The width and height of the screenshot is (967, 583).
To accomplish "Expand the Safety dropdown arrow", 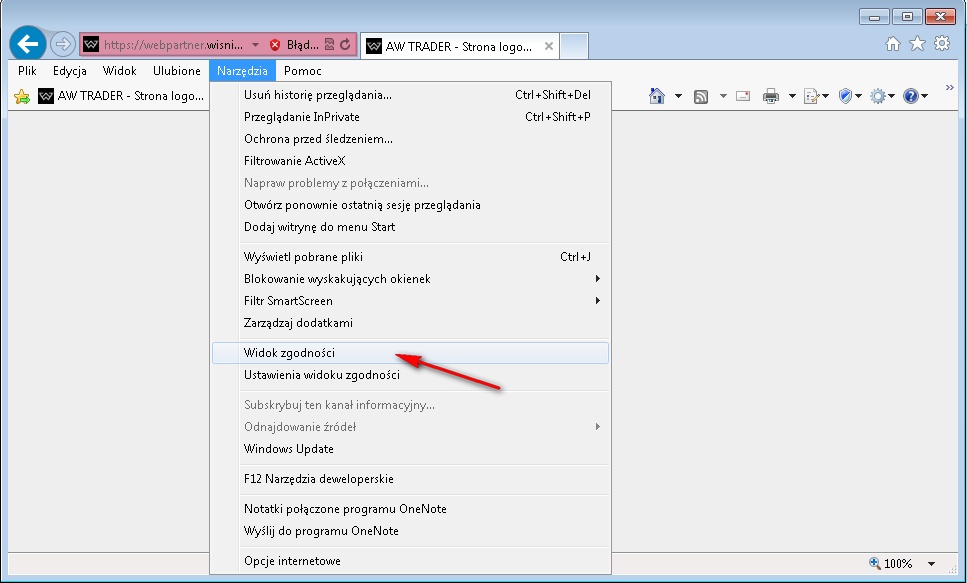I will pyautogui.click(x=858, y=96).
